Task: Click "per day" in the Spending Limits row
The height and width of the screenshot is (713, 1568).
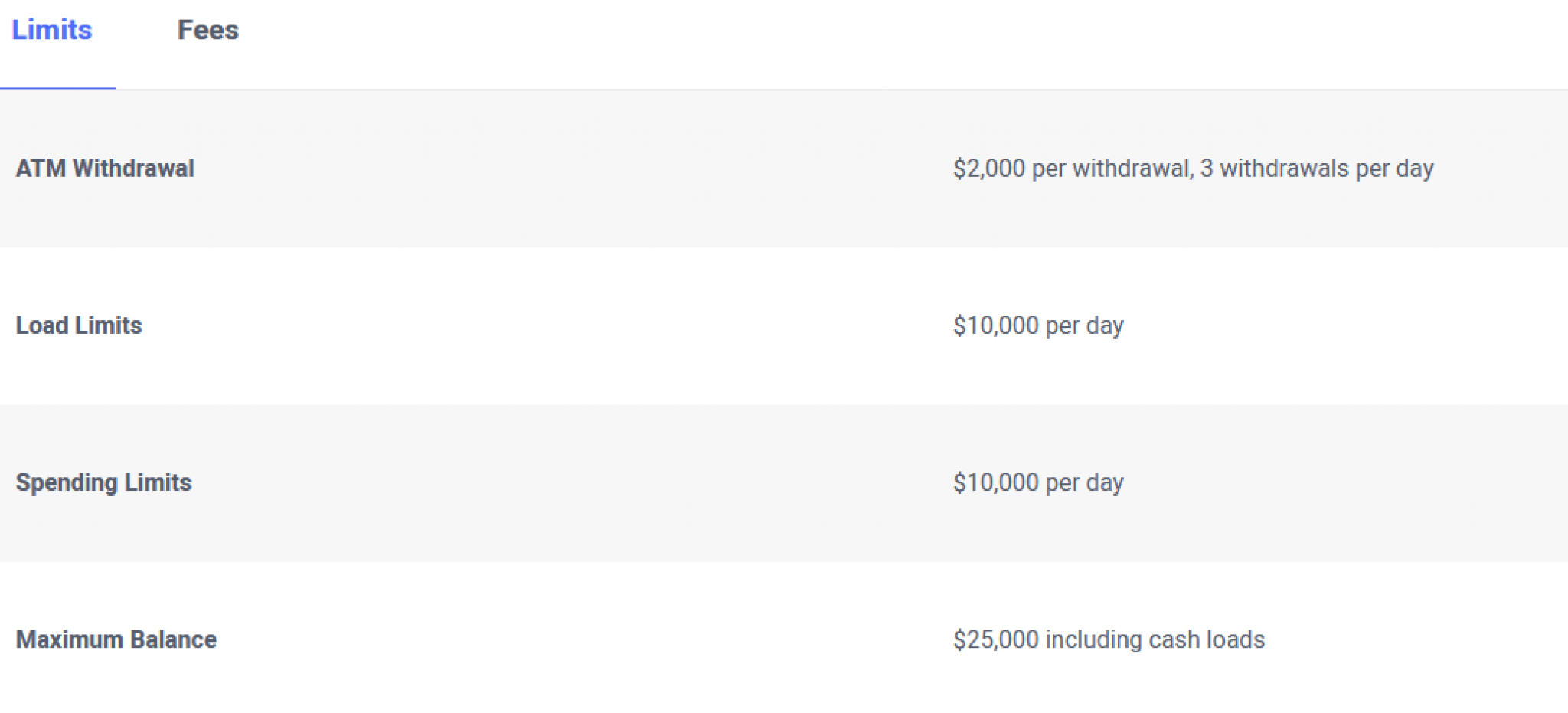Action: [1084, 482]
